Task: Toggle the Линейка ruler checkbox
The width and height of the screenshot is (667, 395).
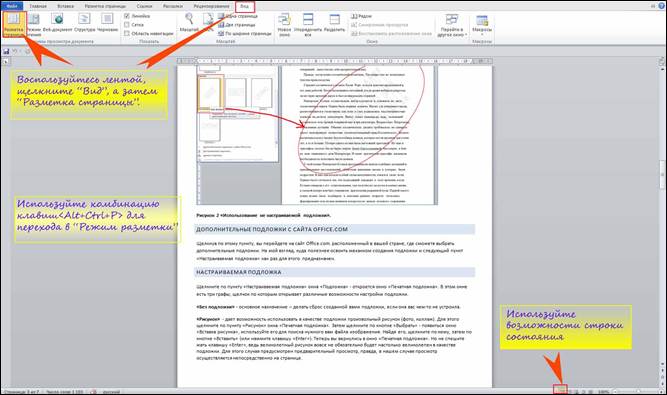Action: [x=127, y=16]
